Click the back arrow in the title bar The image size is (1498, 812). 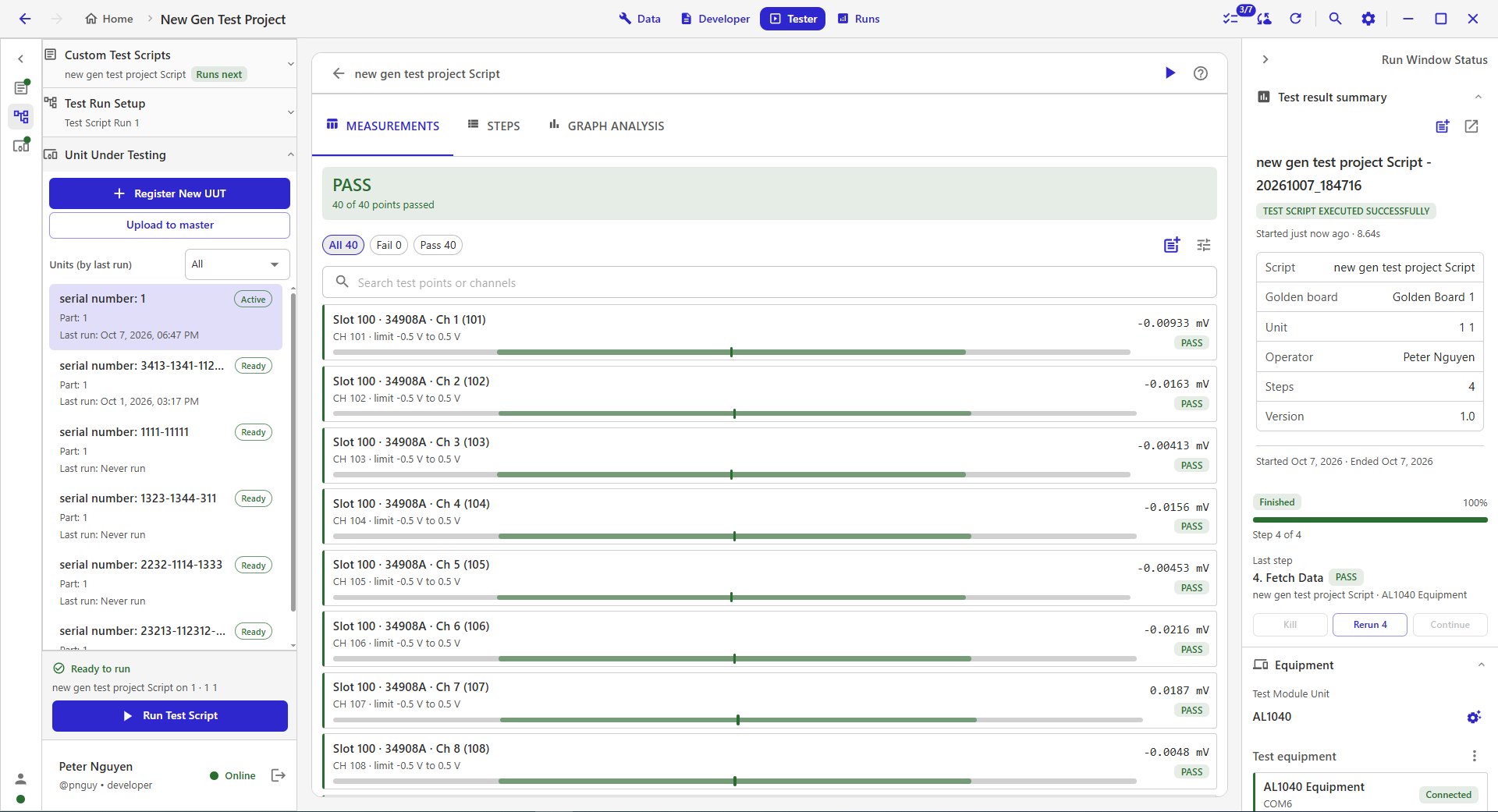coord(25,19)
